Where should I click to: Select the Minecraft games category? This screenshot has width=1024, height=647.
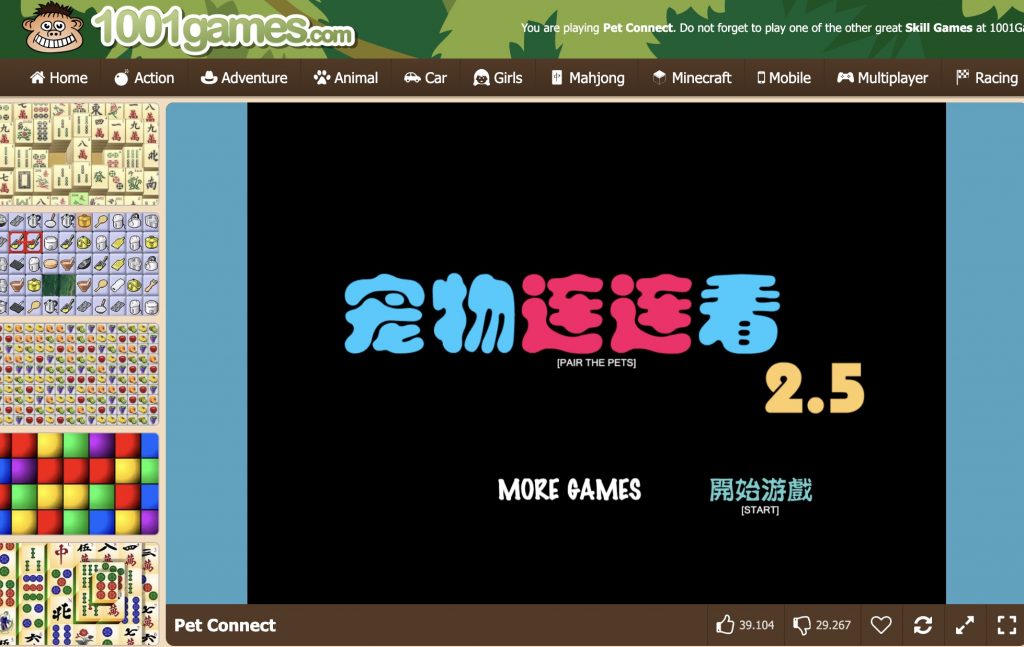coord(692,78)
